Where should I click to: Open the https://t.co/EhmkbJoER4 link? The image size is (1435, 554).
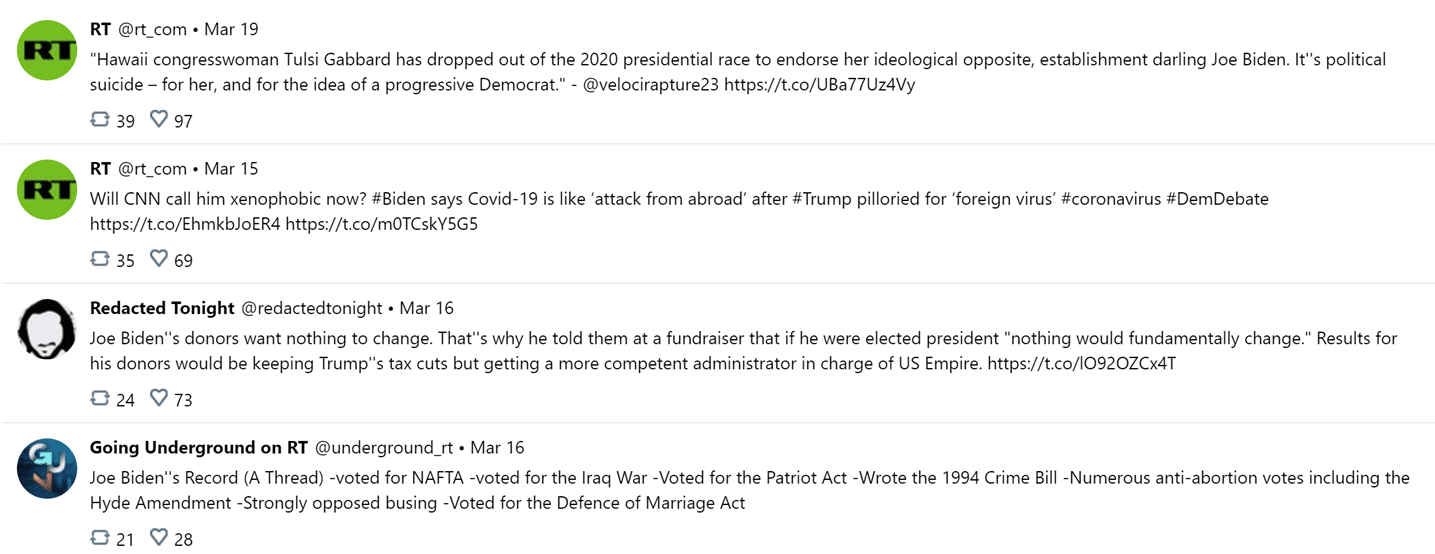(185, 224)
